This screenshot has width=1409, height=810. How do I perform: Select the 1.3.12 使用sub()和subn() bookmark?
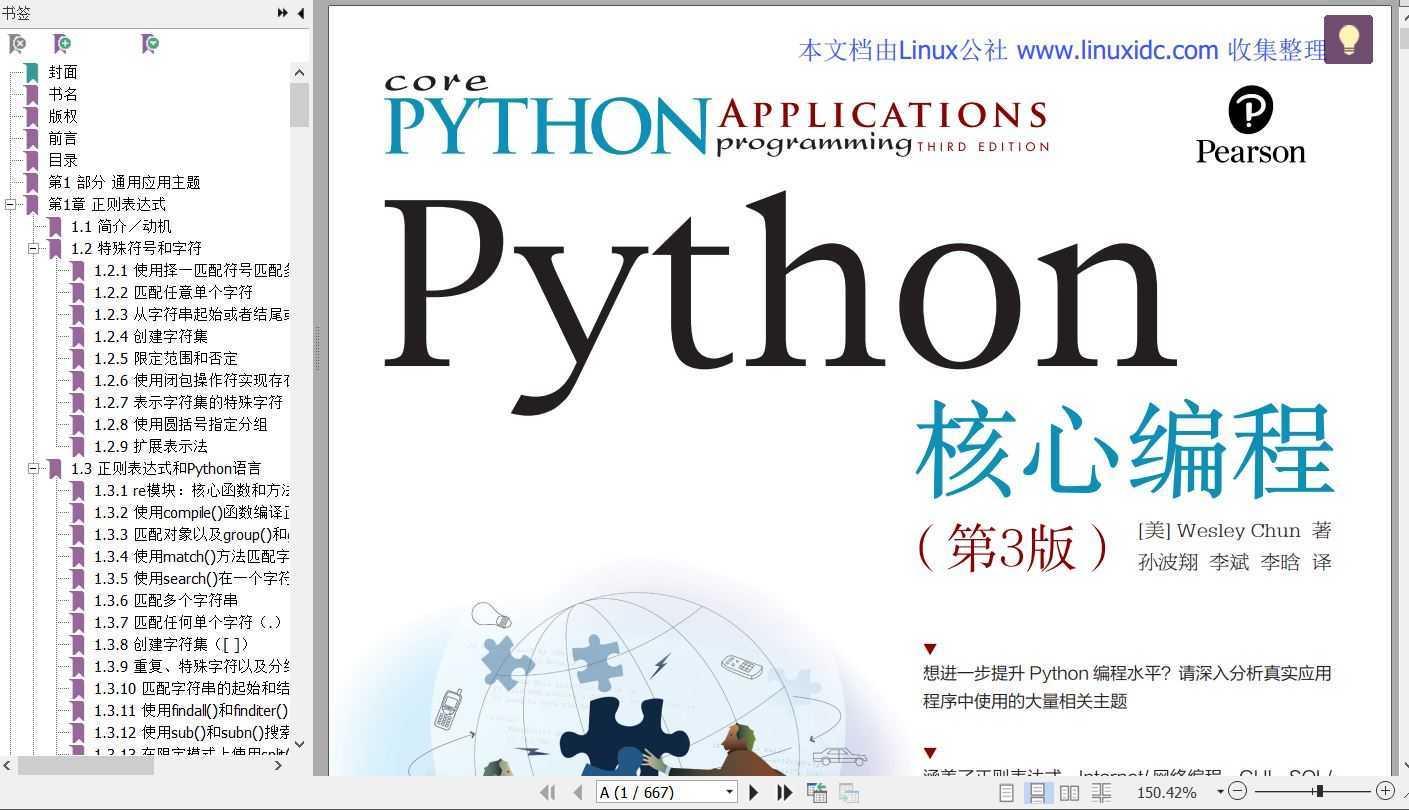[191, 732]
